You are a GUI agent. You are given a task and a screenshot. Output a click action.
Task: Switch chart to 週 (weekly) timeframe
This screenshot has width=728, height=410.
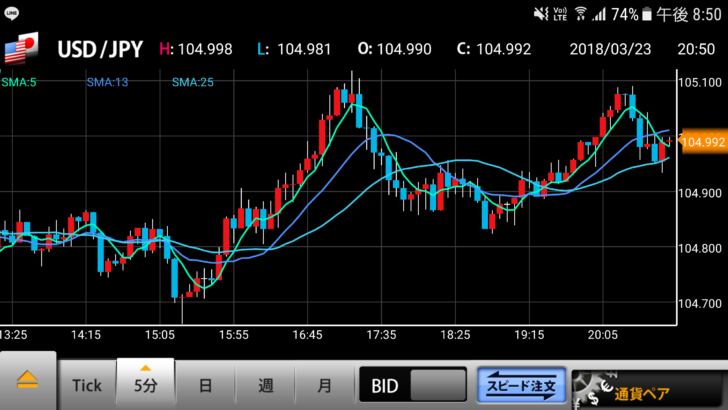click(x=264, y=384)
